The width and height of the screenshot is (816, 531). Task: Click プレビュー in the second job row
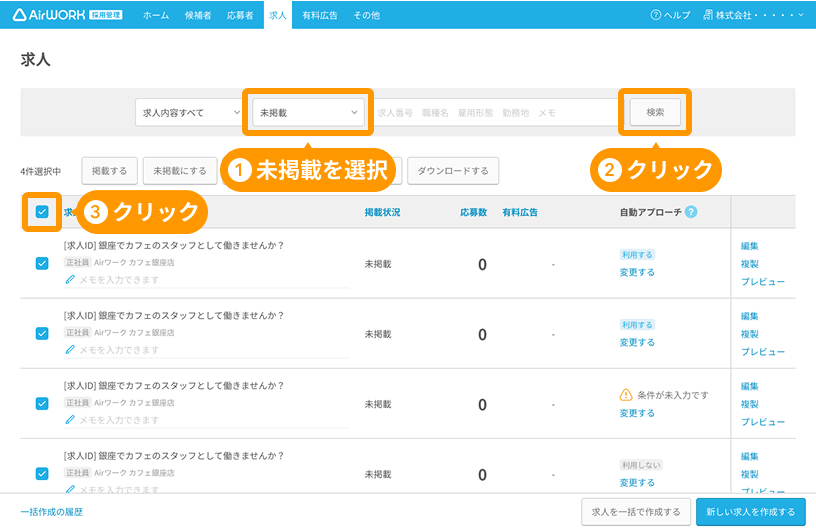point(763,352)
